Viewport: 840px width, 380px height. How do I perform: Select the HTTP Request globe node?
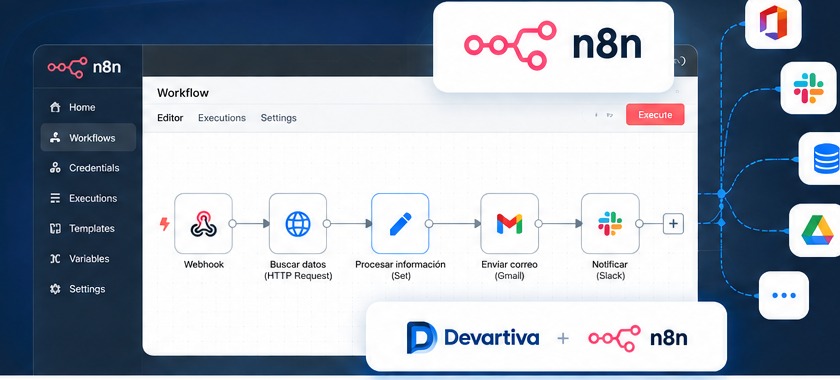click(298, 223)
